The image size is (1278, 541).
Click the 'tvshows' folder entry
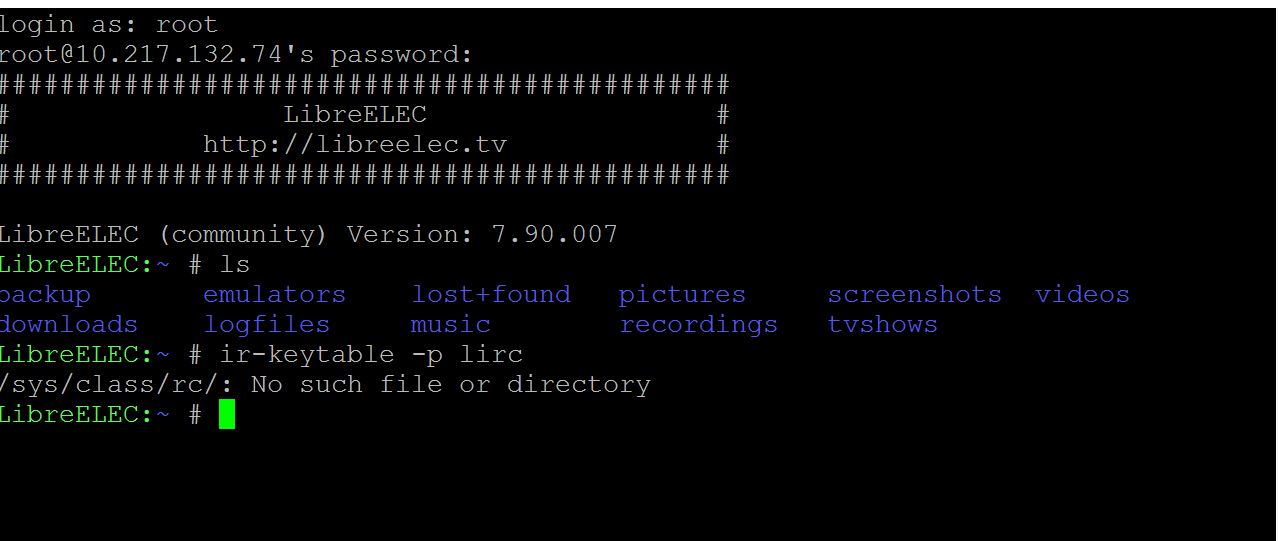(x=882, y=325)
